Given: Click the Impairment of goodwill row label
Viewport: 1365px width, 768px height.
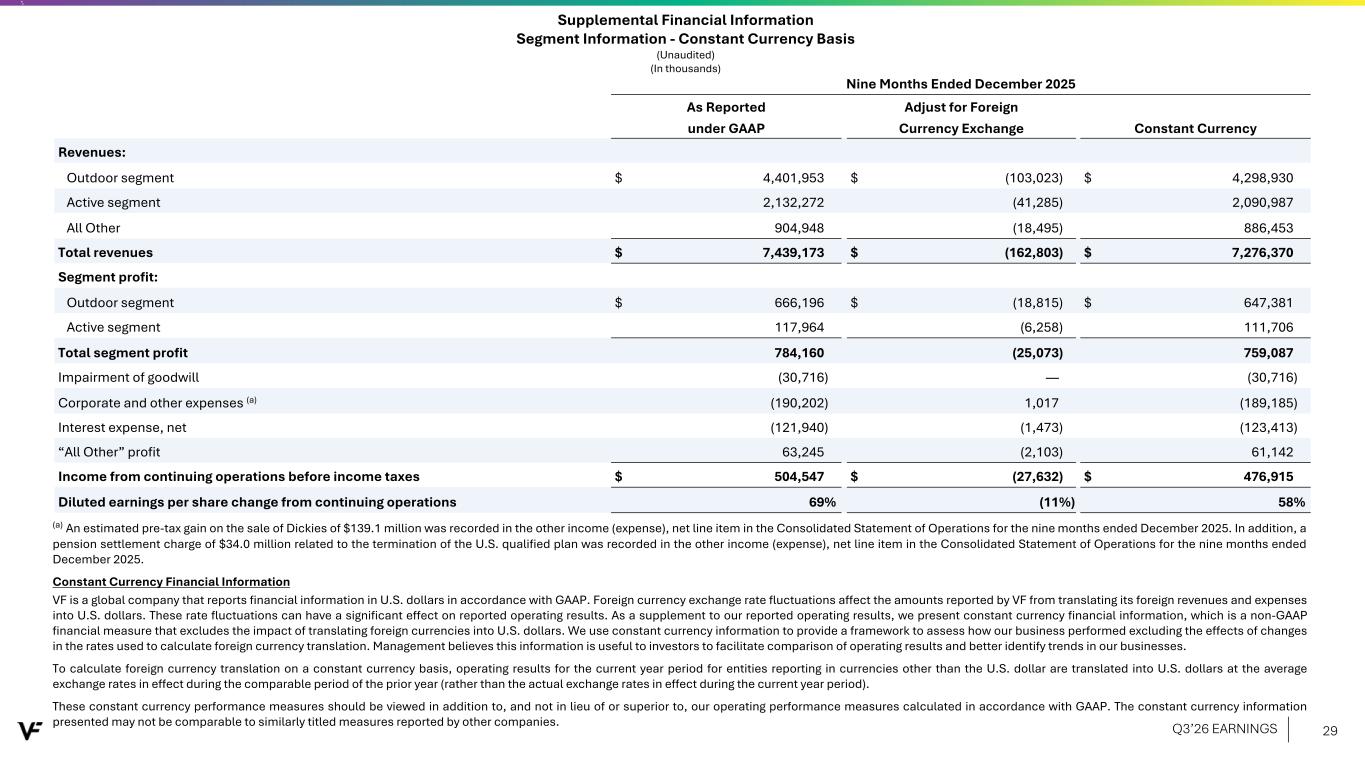Looking at the screenshot, I should click(122, 377).
